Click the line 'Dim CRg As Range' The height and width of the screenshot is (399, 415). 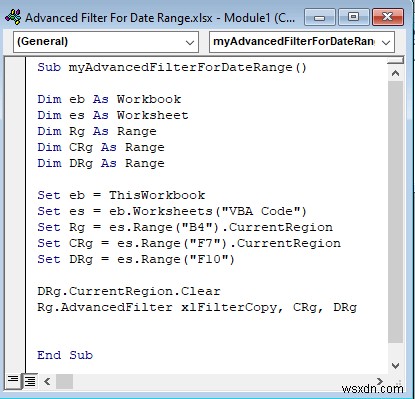pos(101,147)
